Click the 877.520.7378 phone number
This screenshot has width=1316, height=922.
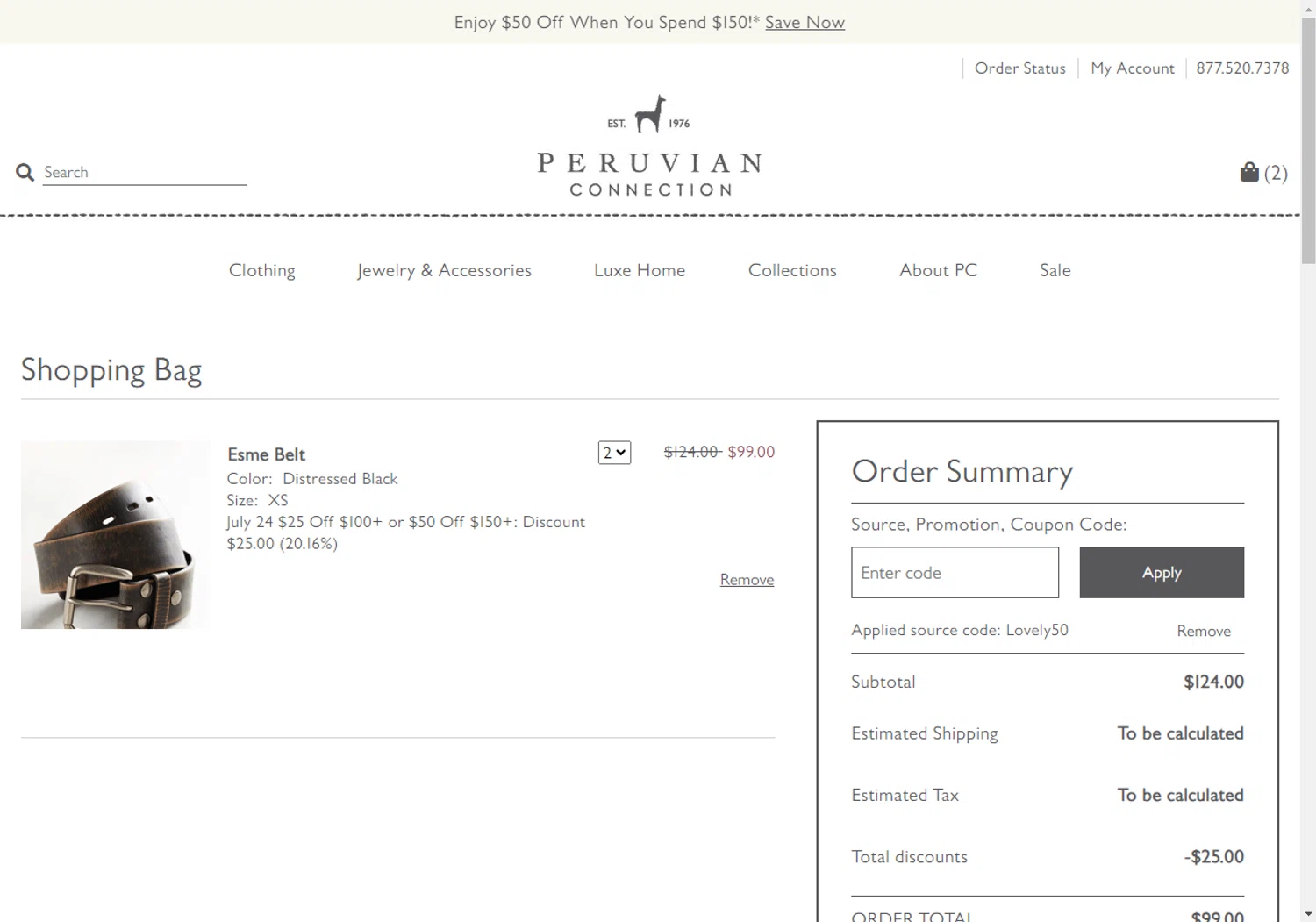[1242, 68]
